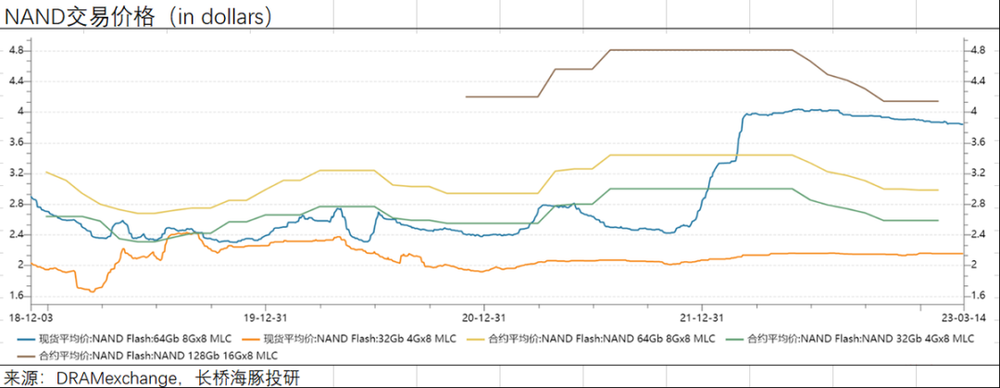
Task: Toggle the 合约平均价 NAND 64Gb 8Gx8 legend label
Action: [601, 339]
